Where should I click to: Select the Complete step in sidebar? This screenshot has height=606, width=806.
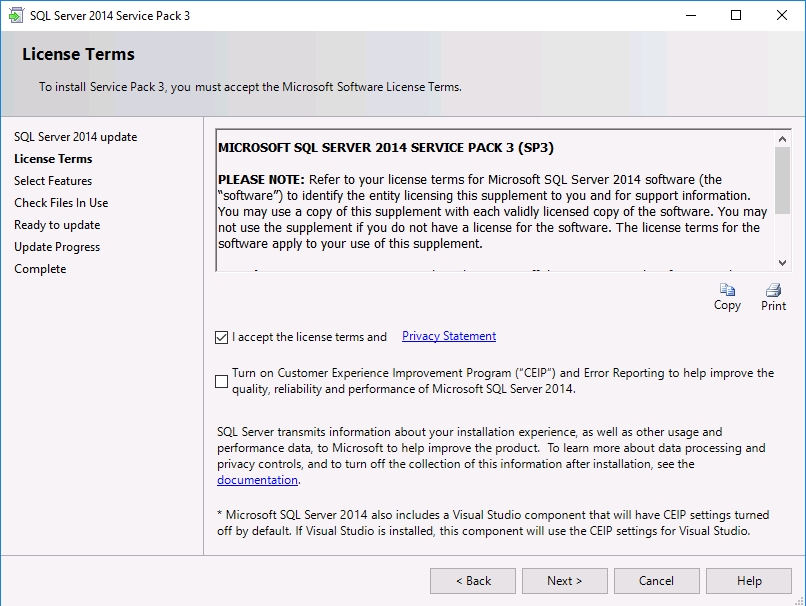pos(40,269)
